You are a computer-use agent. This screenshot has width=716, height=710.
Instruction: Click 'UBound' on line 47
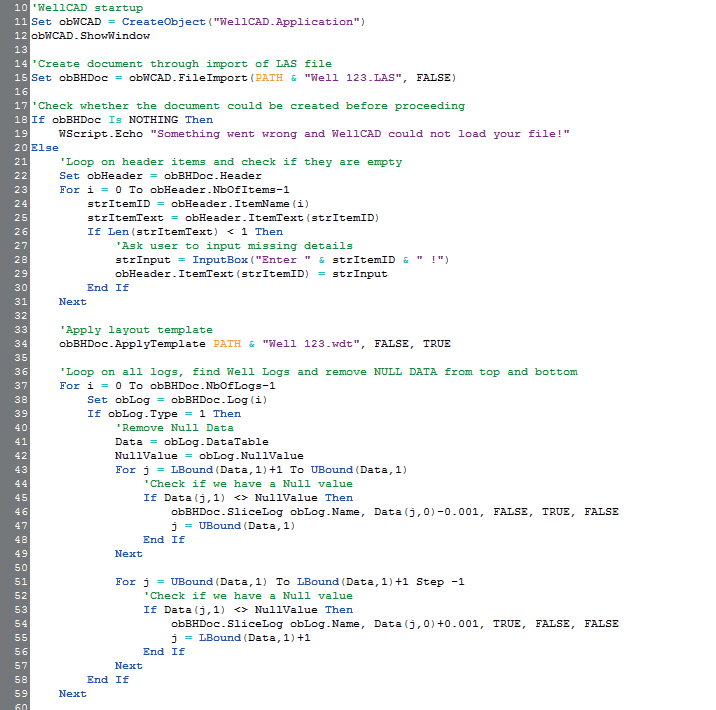[220, 526]
